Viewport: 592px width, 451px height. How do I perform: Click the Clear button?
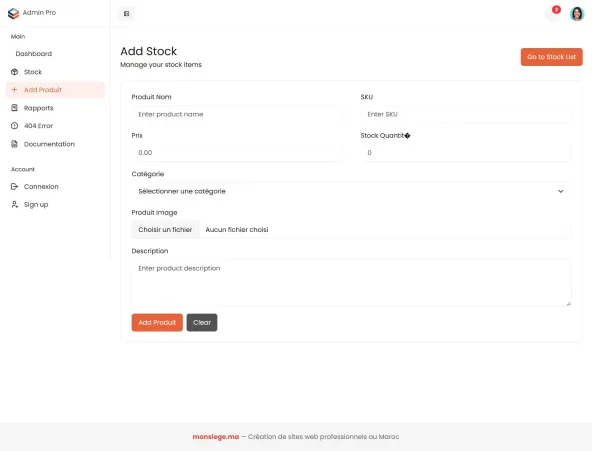(x=202, y=323)
